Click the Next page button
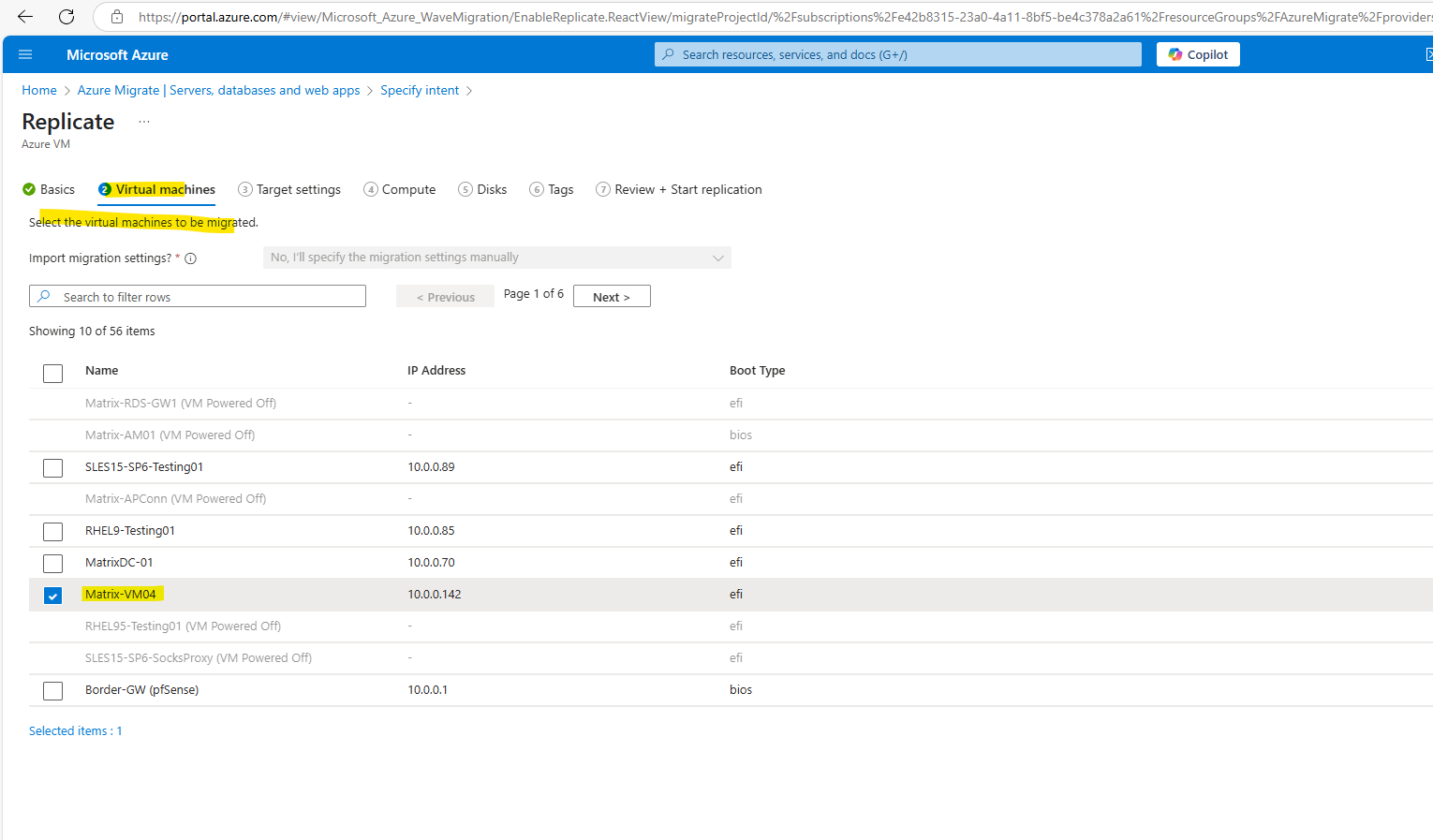This screenshot has width=1433, height=840. (x=612, y=296)
